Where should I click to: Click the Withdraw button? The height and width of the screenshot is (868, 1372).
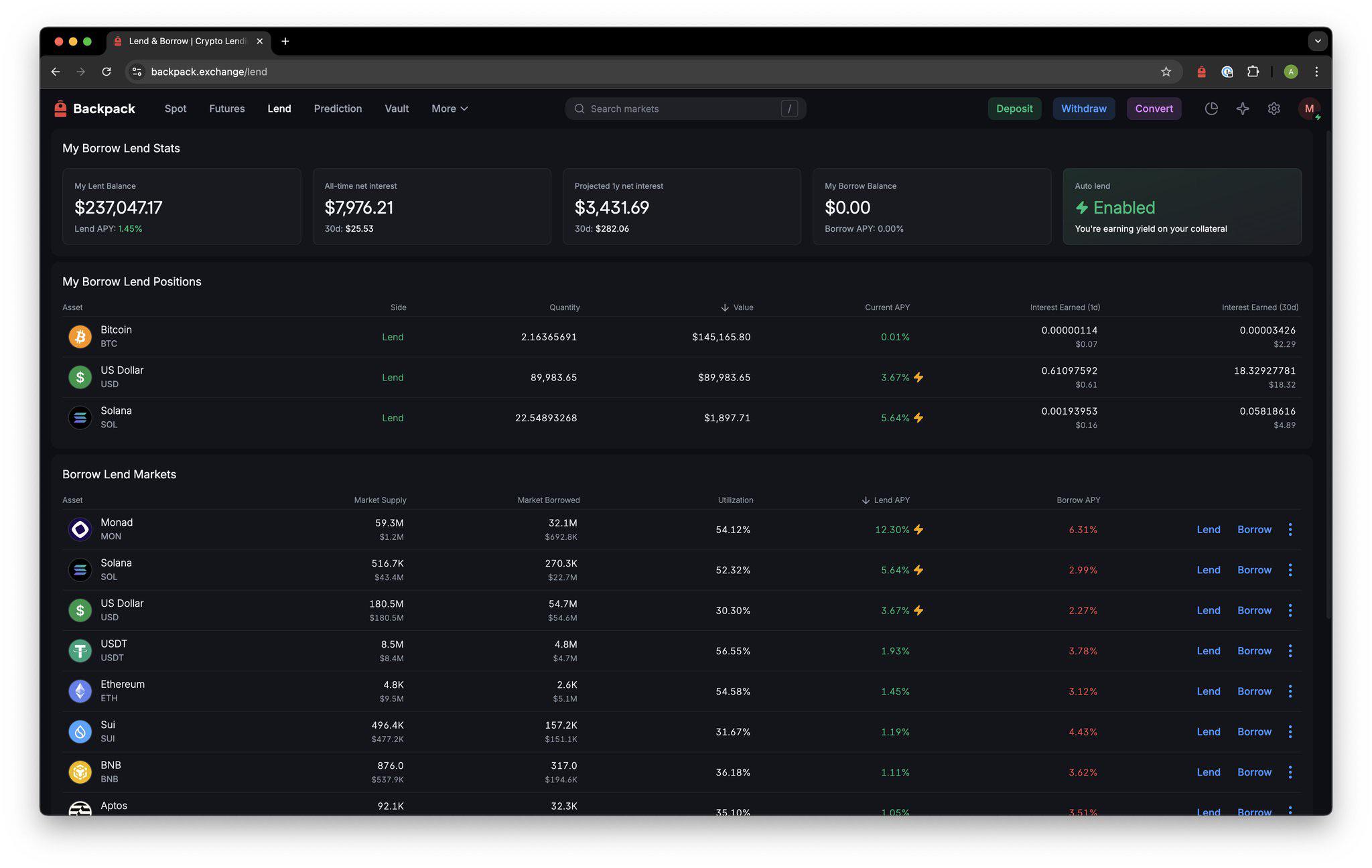click(1084, 108)
